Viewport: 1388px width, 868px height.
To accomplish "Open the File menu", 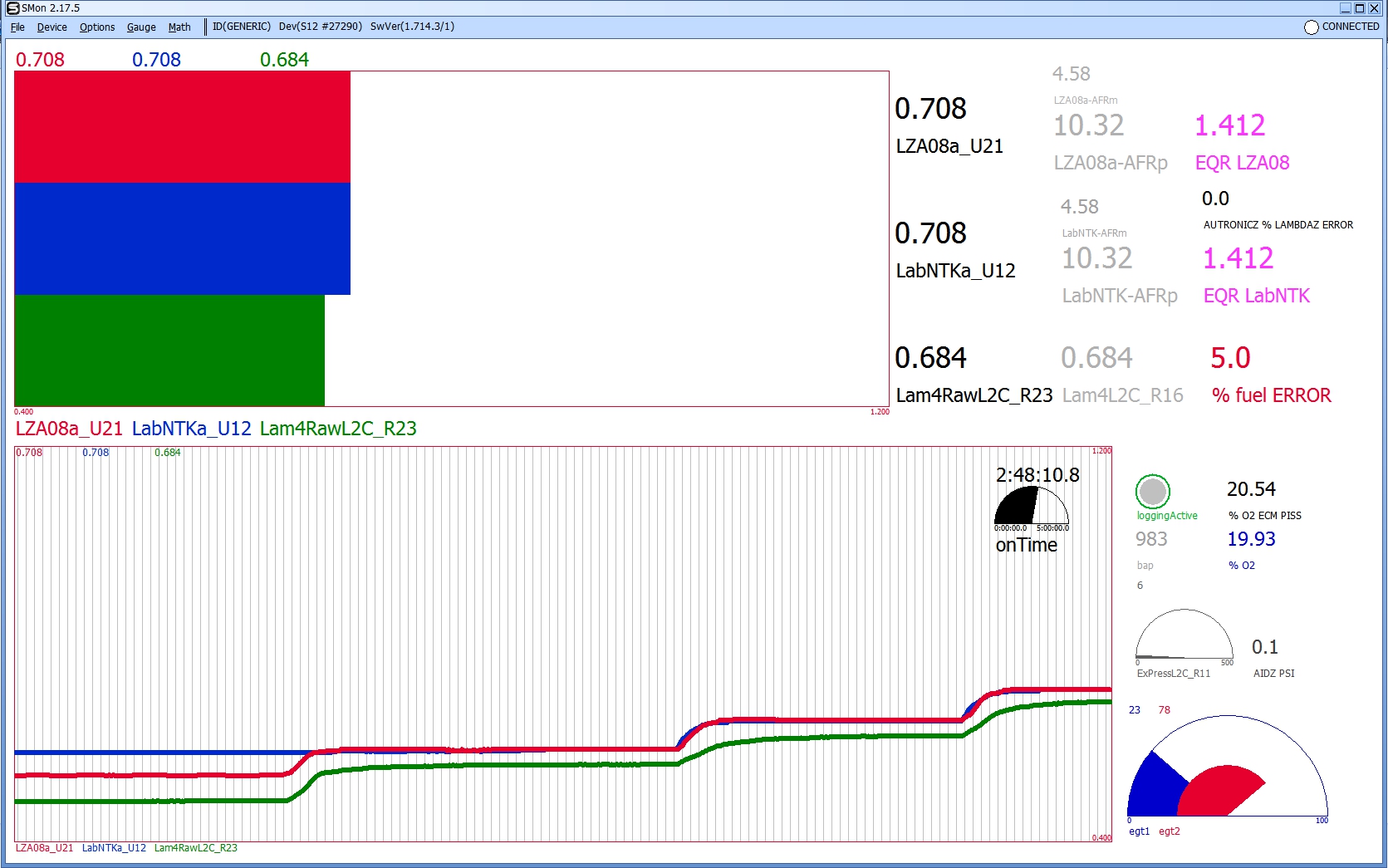I will [17, 27].
